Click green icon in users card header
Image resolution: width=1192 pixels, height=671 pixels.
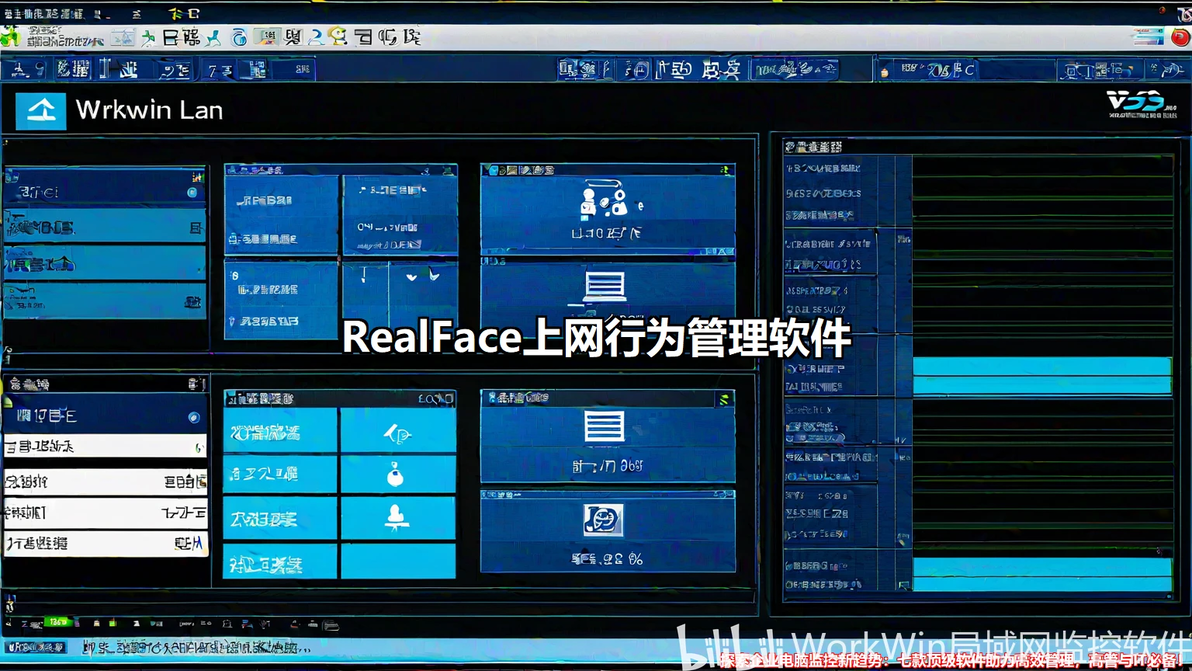[x=725, y=170]
